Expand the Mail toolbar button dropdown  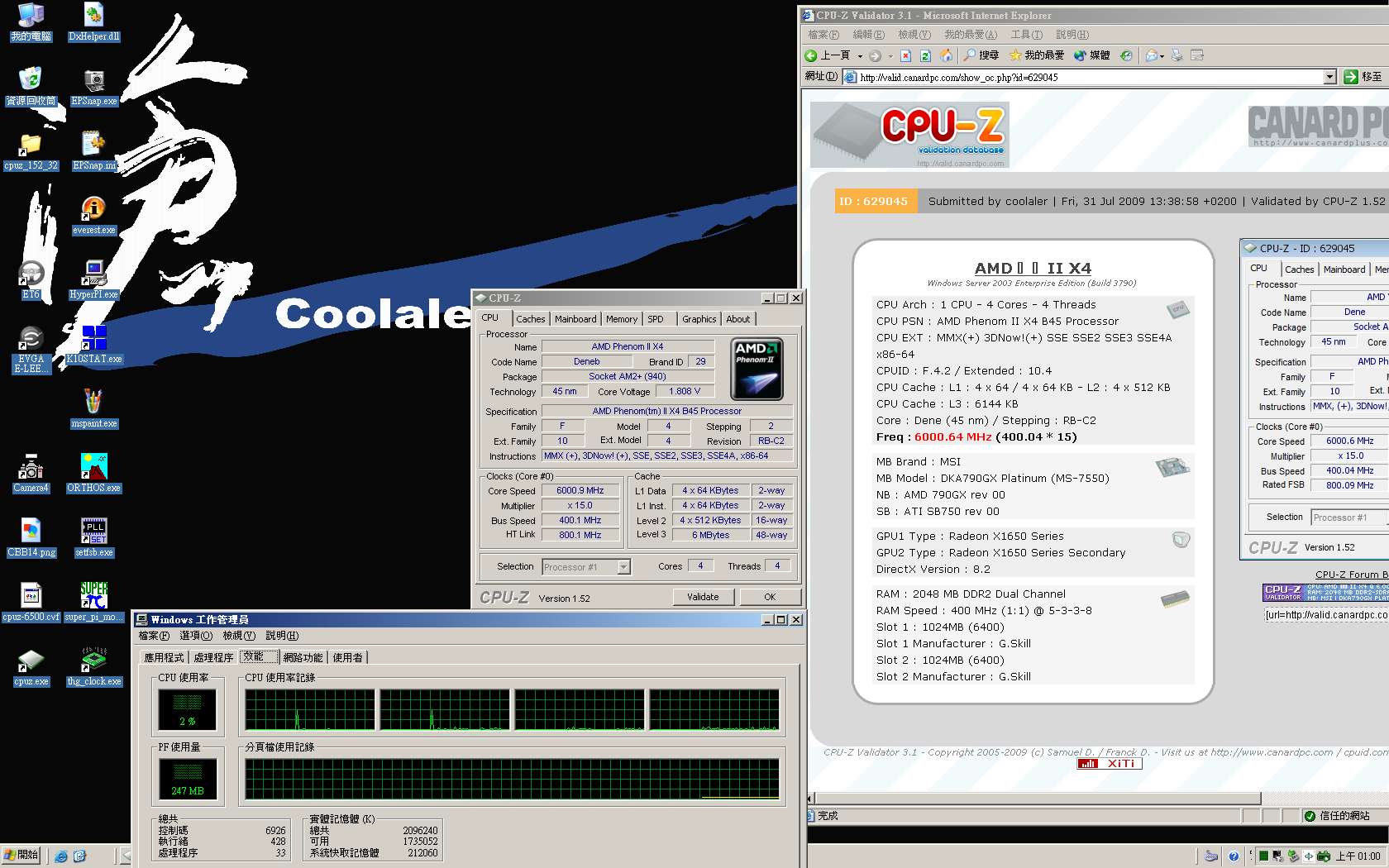tap(1162, 56)
